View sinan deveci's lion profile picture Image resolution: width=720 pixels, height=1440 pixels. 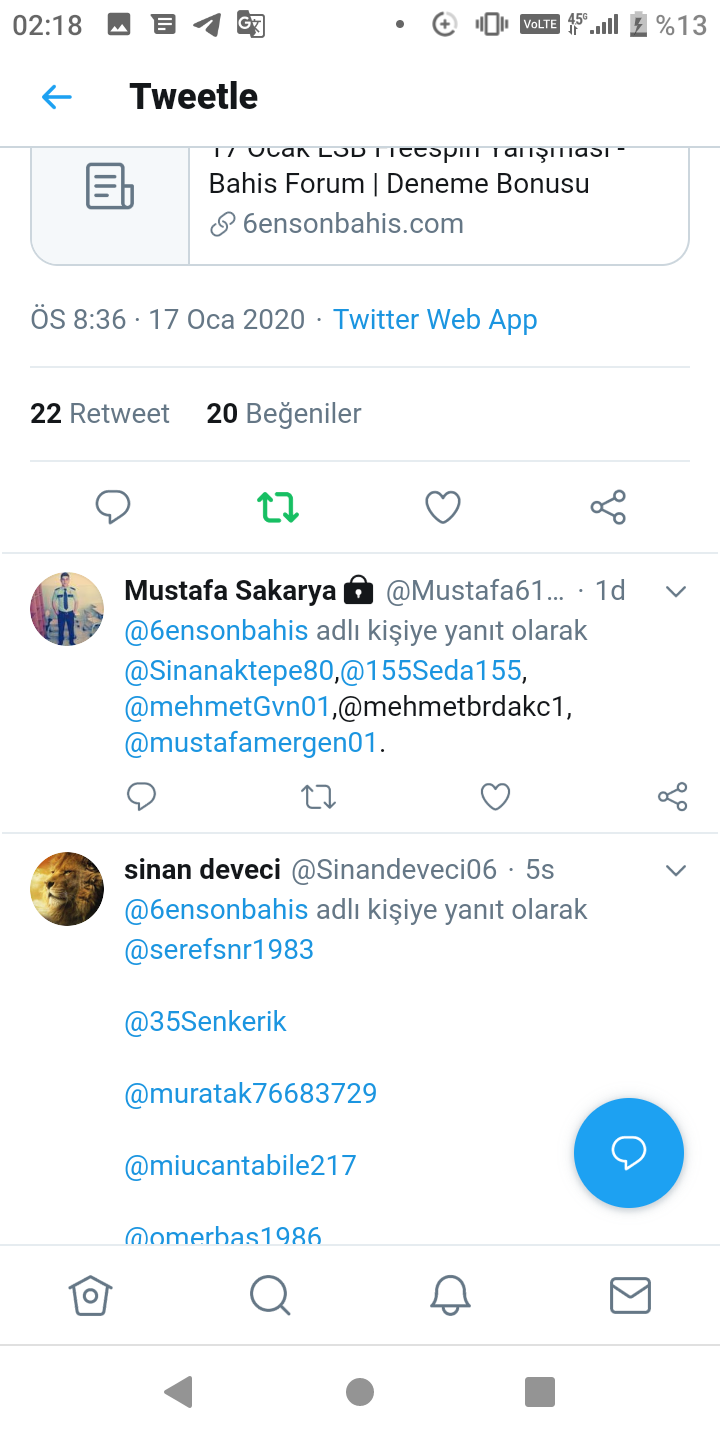67,889
